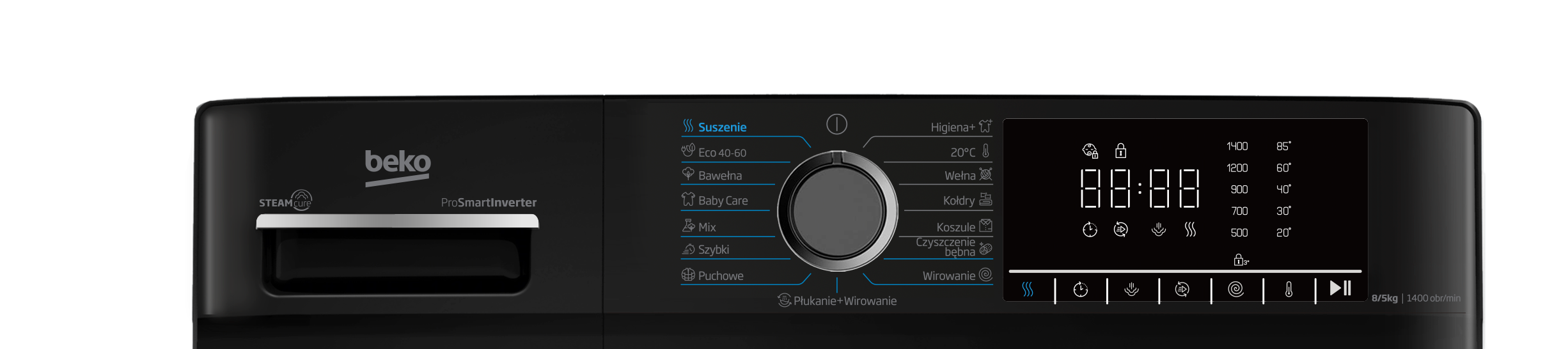This screenshot has width=1568, height=349.
Task: Tap the 1400 spin speed indicator
Action: pos(1237,146)
